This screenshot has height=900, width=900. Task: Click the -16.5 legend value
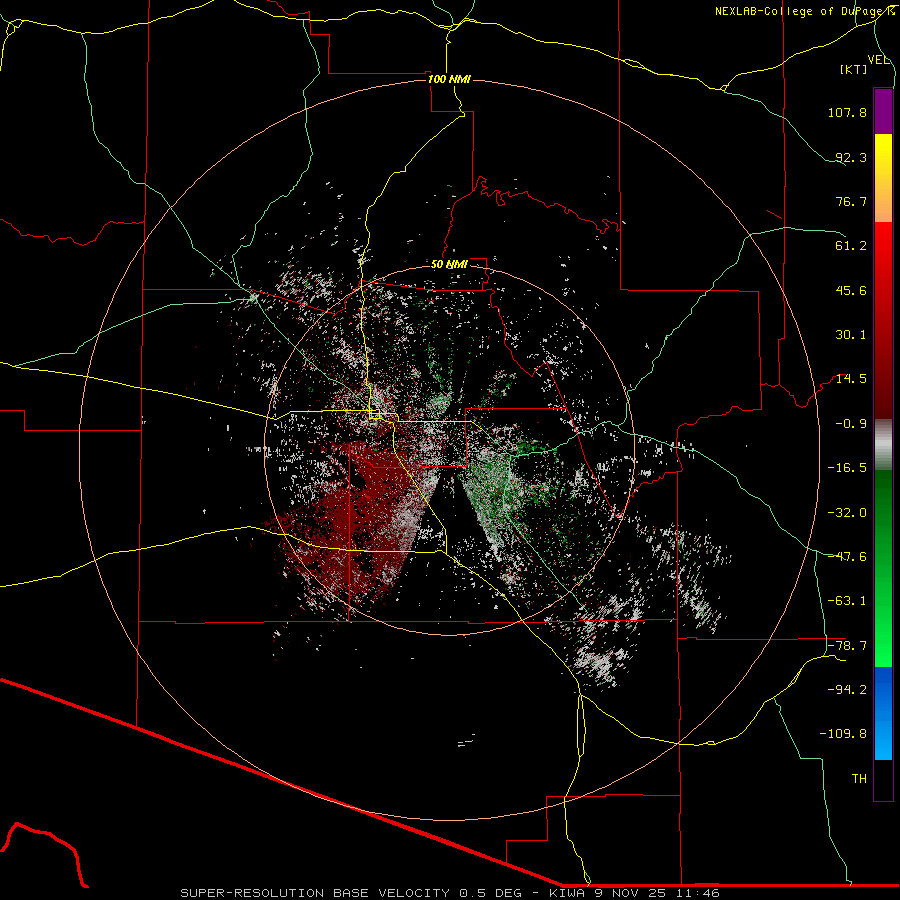(847, 468)
